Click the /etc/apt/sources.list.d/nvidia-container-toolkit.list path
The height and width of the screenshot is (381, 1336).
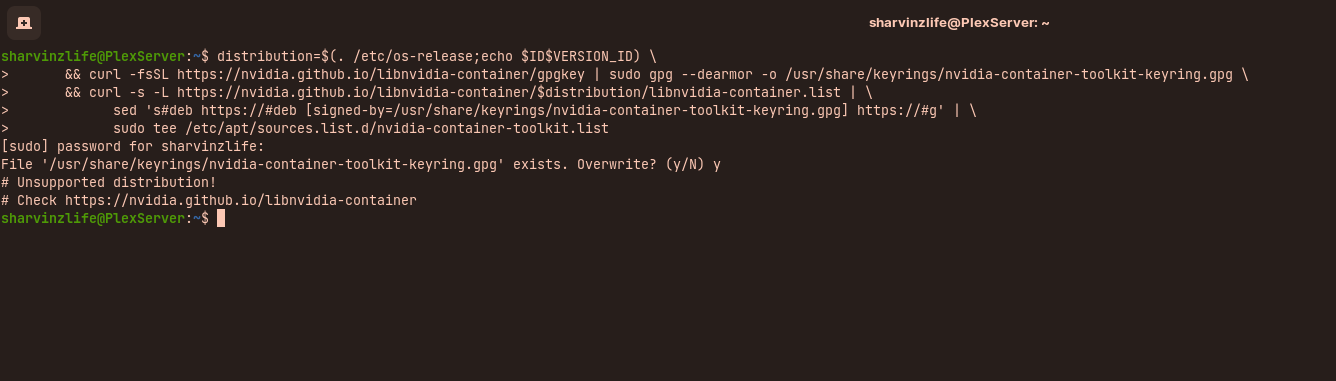397,128
